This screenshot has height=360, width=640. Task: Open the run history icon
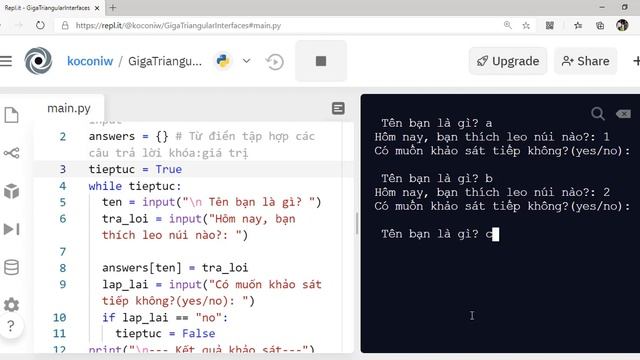click(274, 62)
